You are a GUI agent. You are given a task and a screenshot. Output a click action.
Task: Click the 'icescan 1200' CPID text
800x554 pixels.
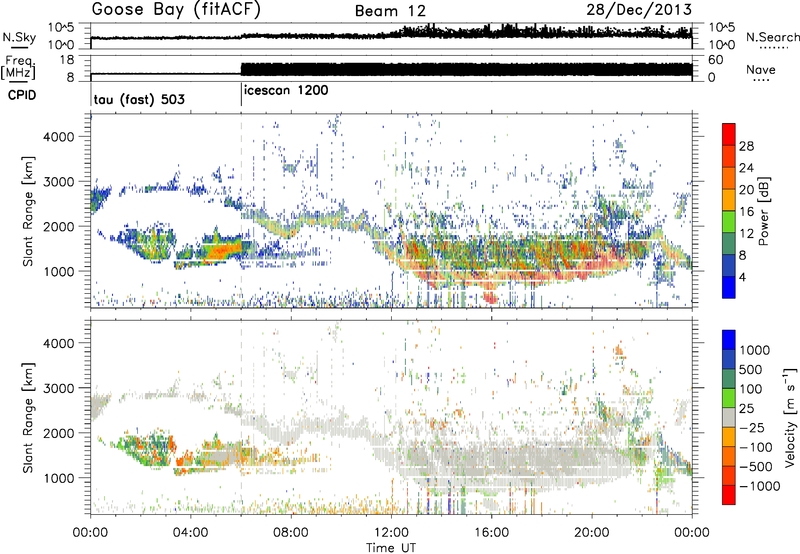tap(286, 90)
